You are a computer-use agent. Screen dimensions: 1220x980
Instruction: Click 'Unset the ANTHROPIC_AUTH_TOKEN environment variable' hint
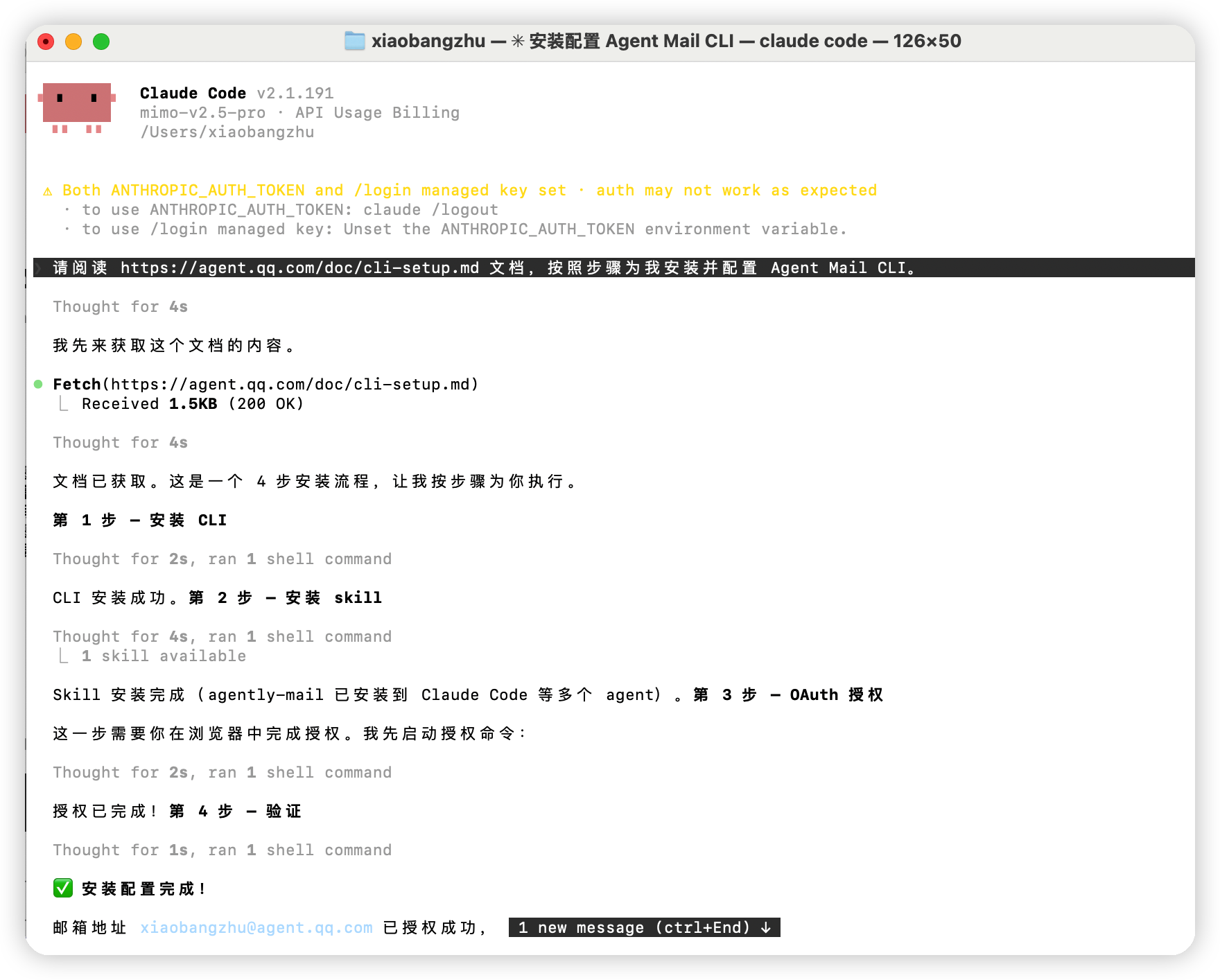coord(595,229)
